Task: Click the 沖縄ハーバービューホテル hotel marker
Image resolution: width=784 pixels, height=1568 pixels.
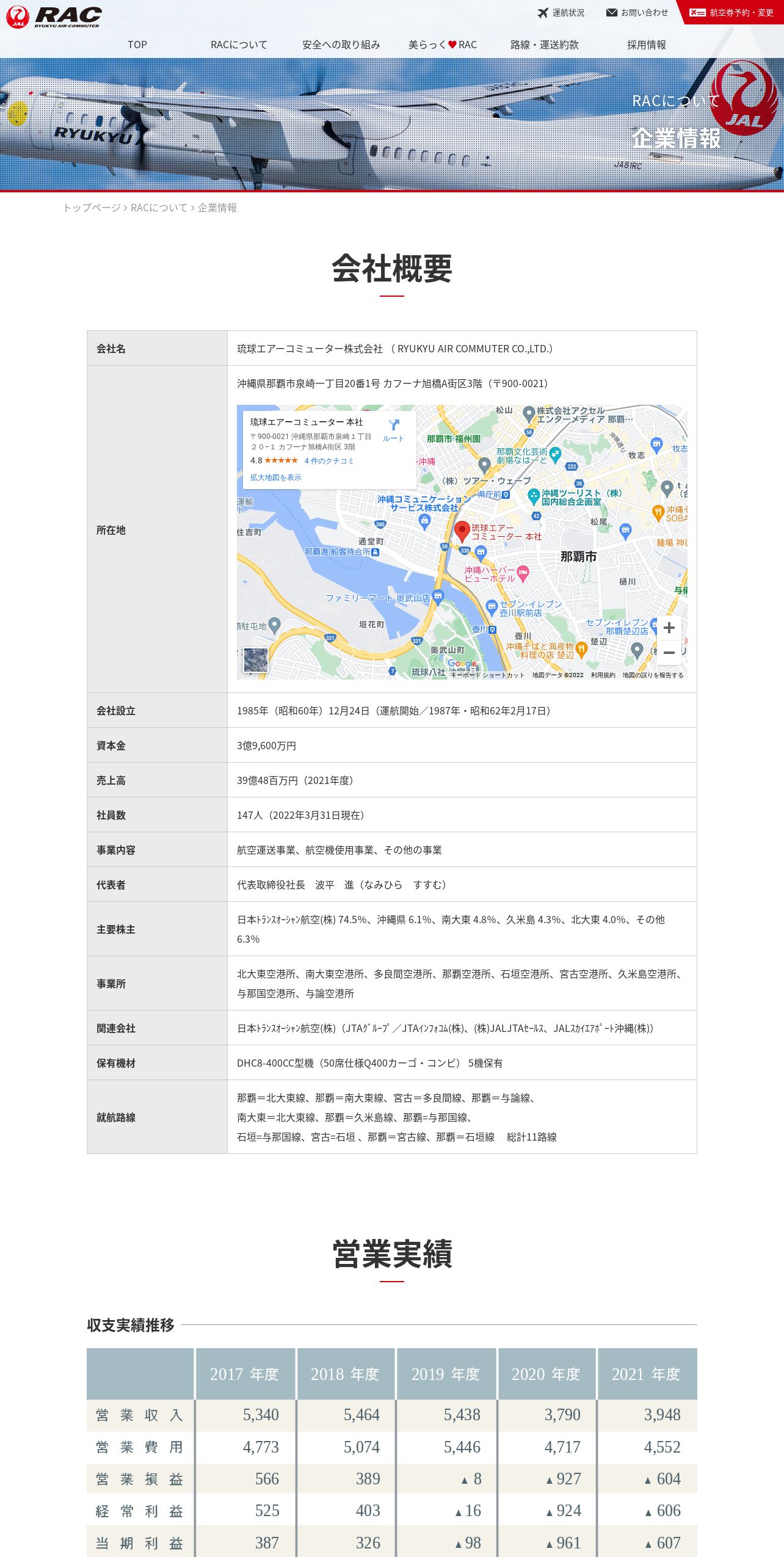Action: pos(523,573)
